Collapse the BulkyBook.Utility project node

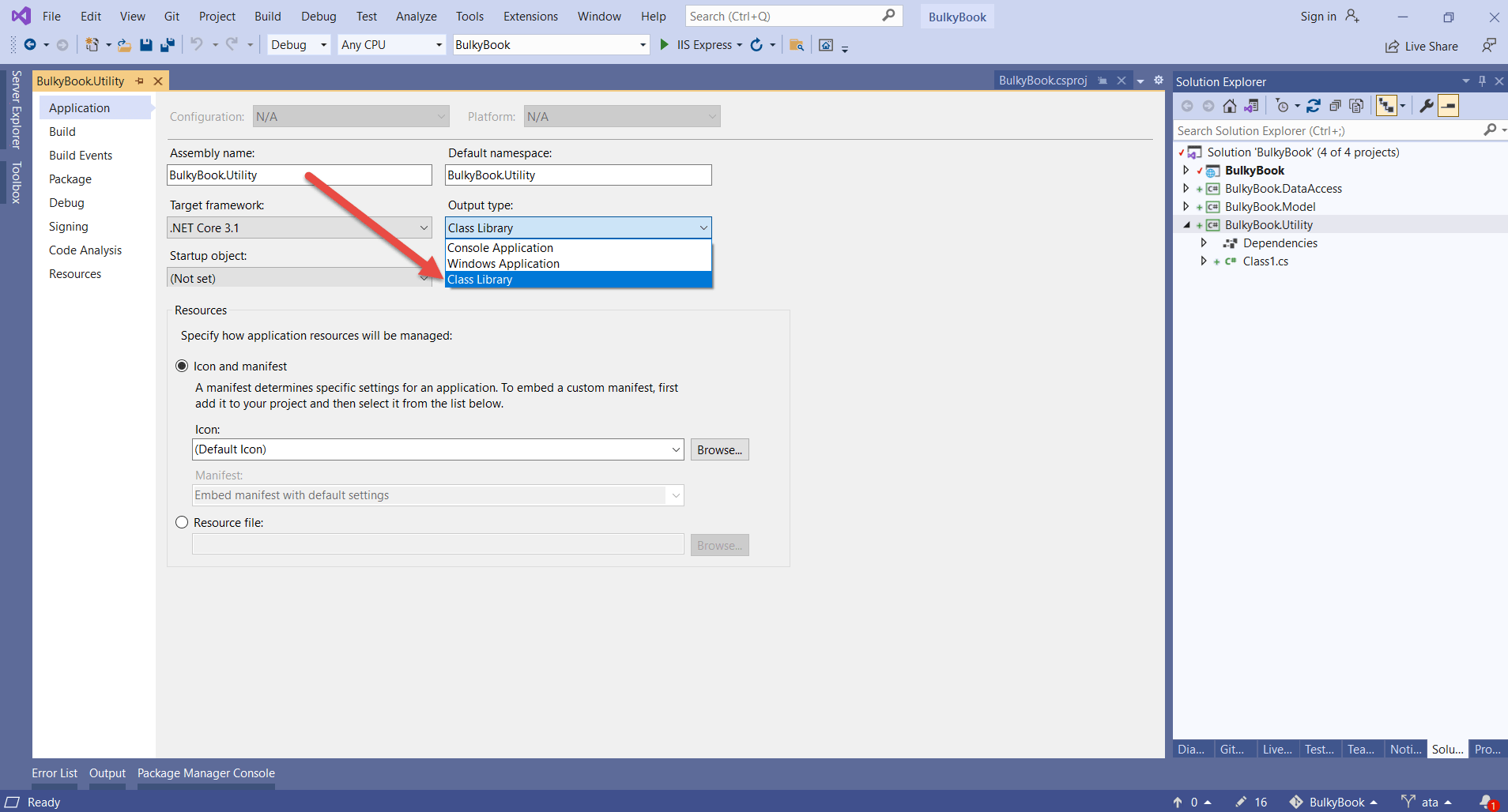pyautogui.click(x=1186, y=225)
